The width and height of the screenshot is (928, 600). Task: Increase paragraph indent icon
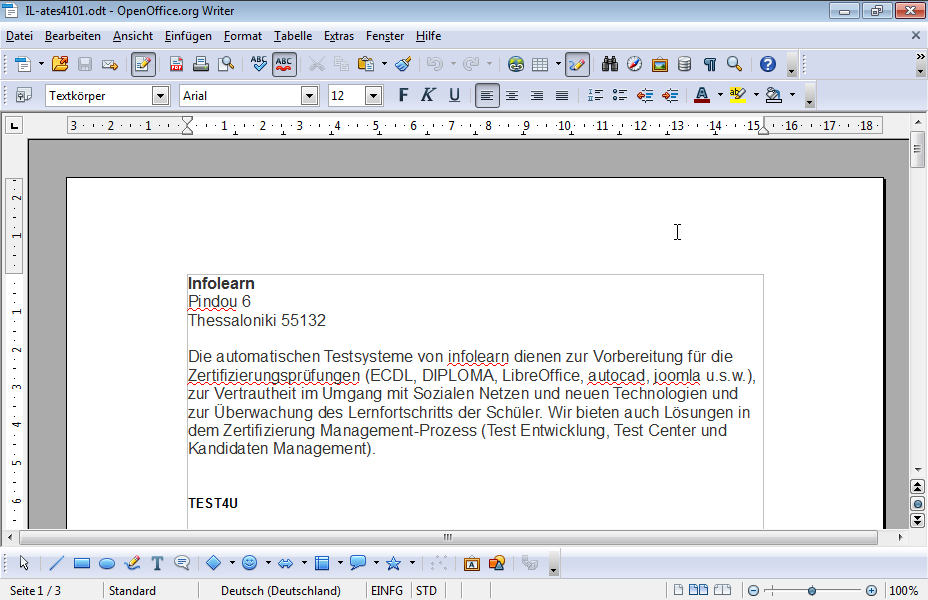point(670,95)
